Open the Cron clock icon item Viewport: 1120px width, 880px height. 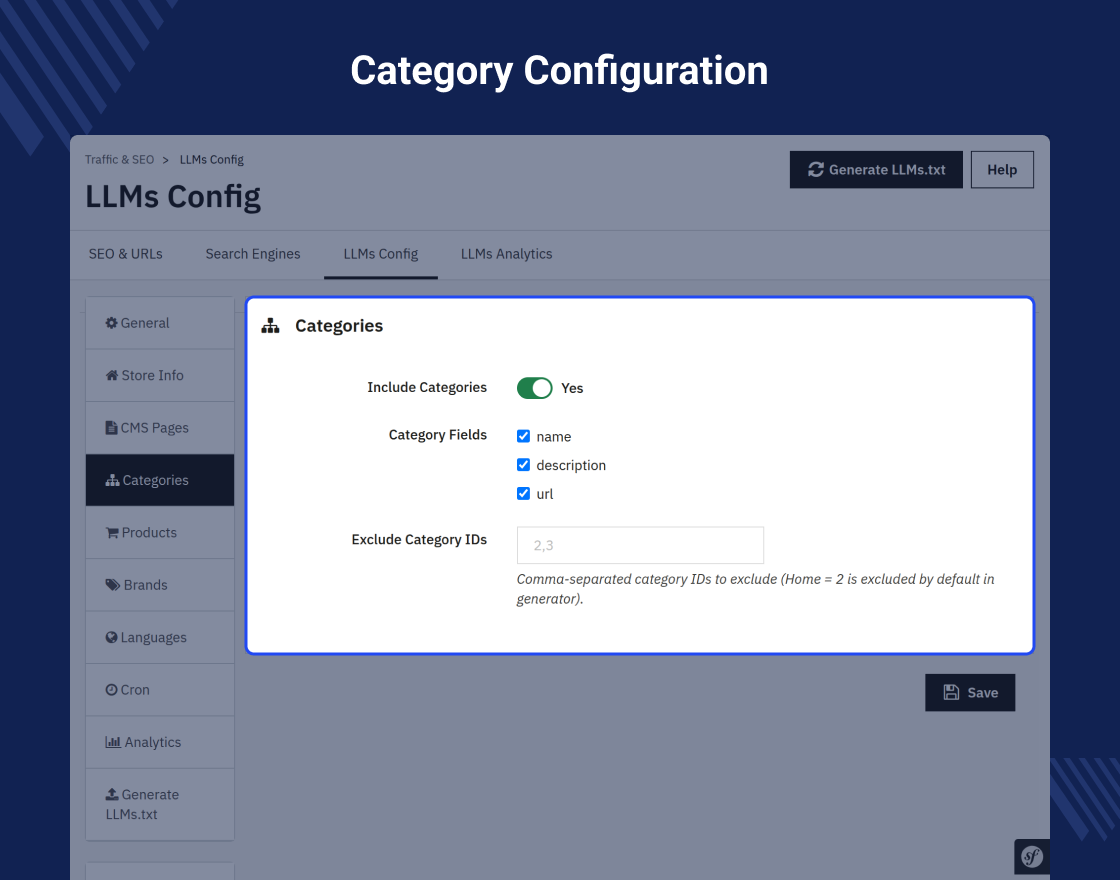pyautogui.click(x=159, y=690)
